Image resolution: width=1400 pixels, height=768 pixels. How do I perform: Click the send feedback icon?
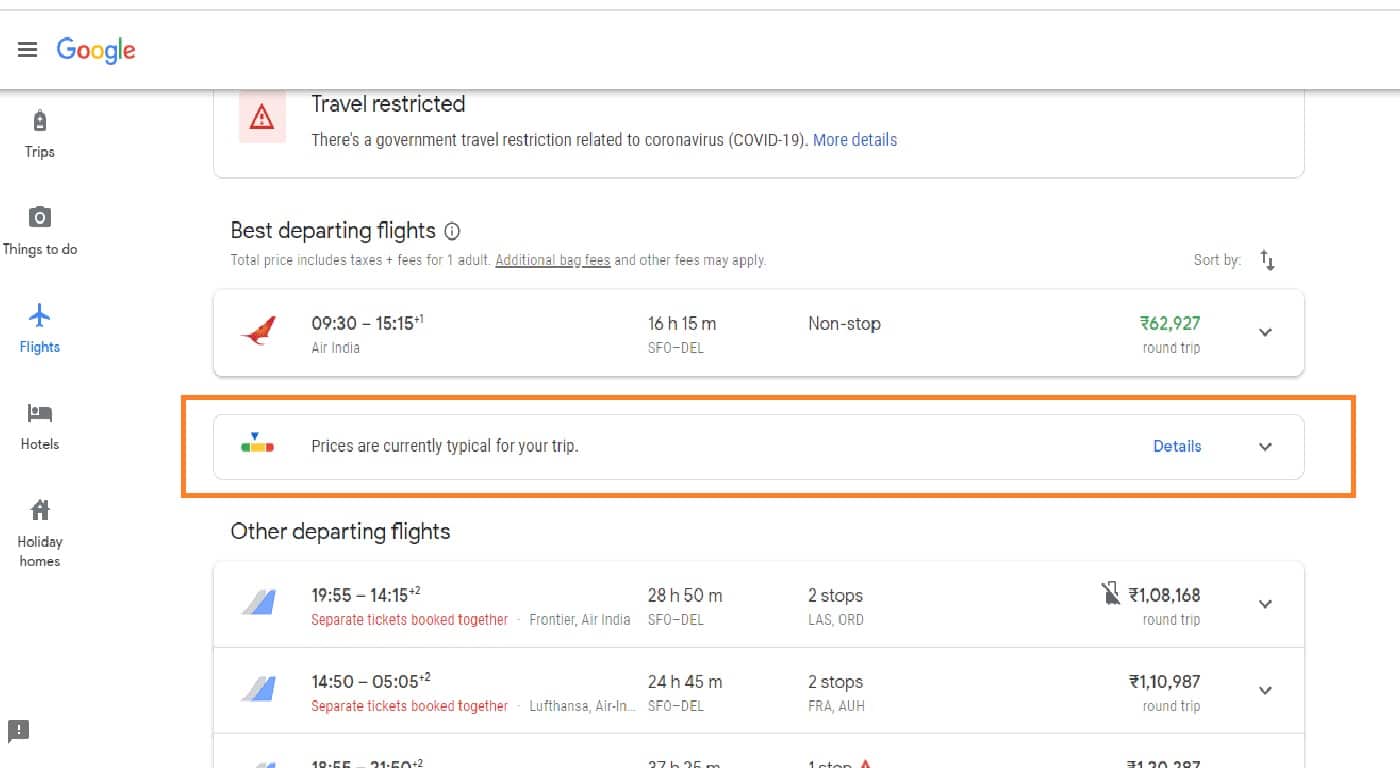tap(19, 730)
